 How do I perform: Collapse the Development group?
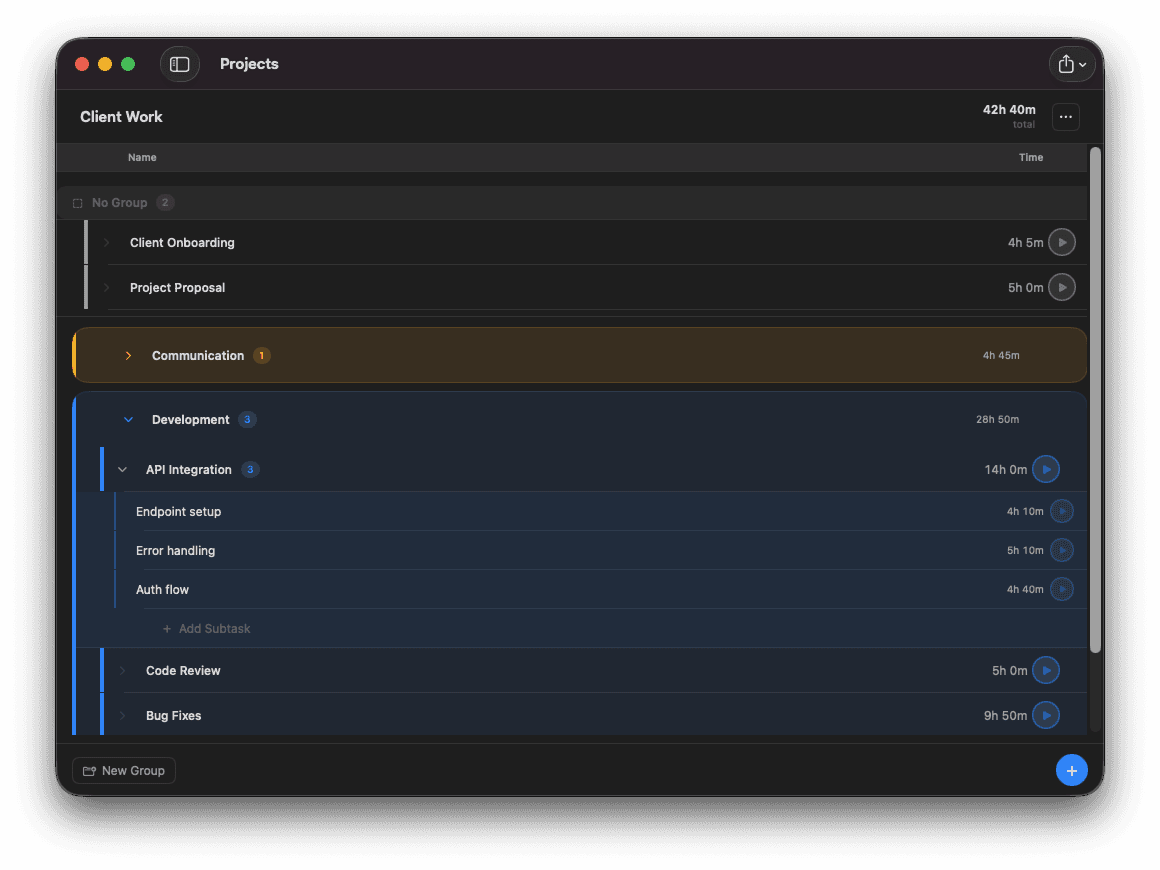127,419
